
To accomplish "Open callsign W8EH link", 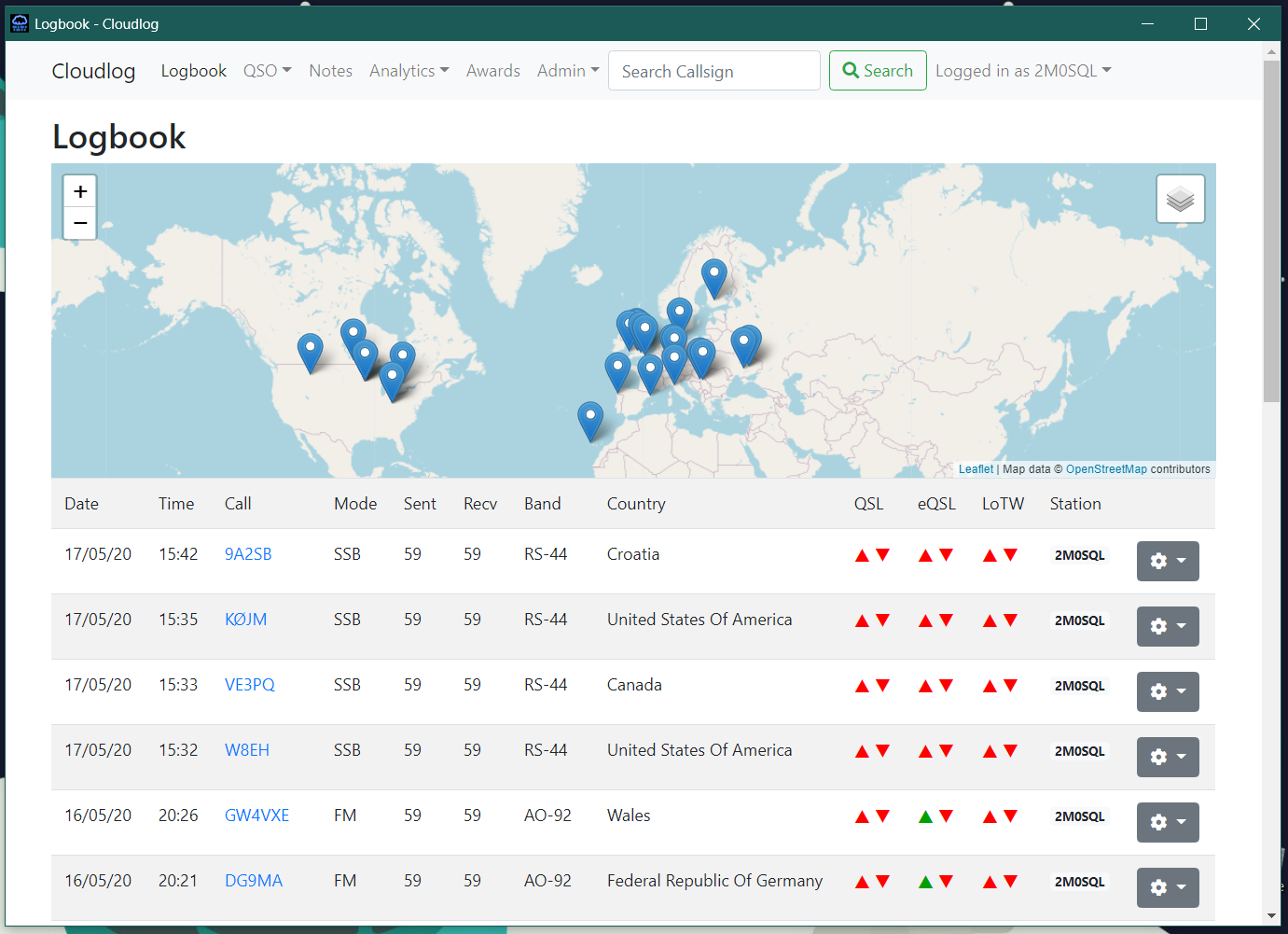I will [x=247, y=750].
